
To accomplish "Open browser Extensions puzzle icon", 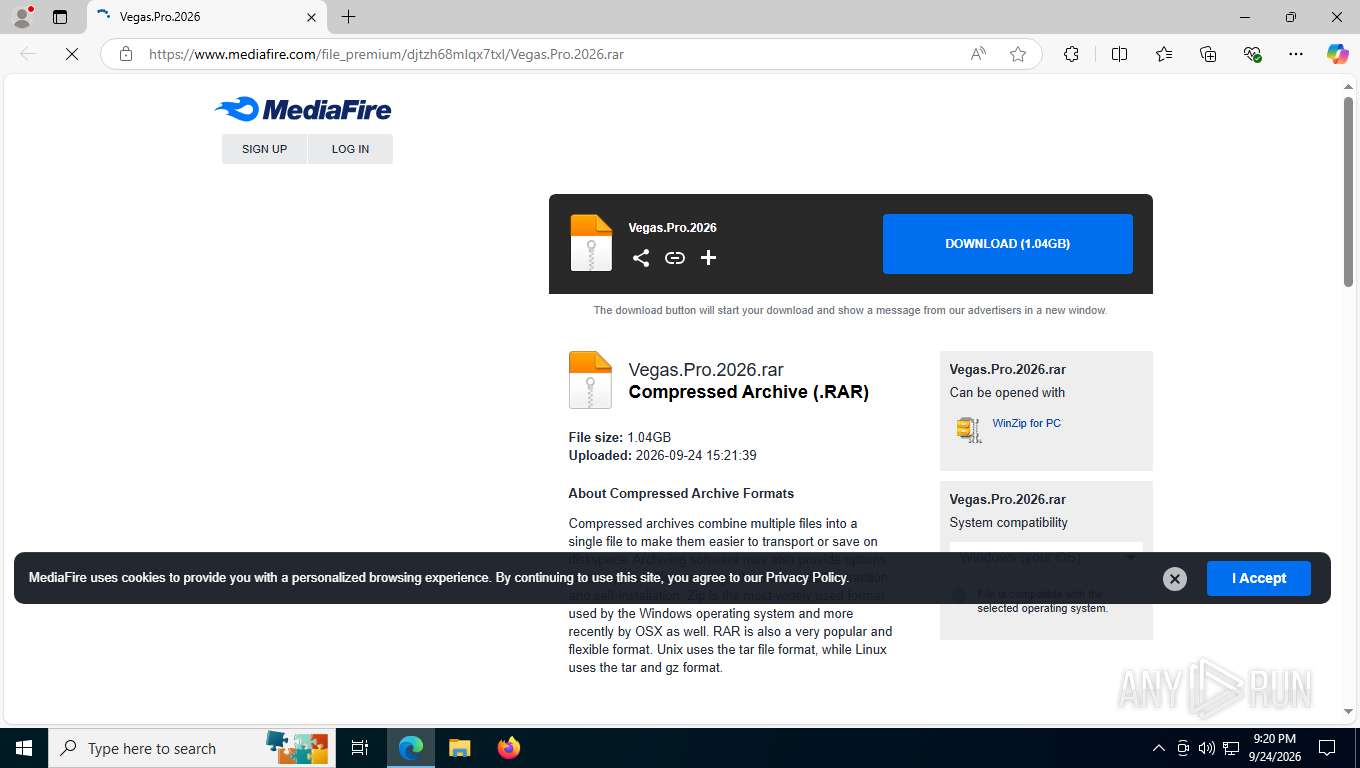I will click(1071, 54).
